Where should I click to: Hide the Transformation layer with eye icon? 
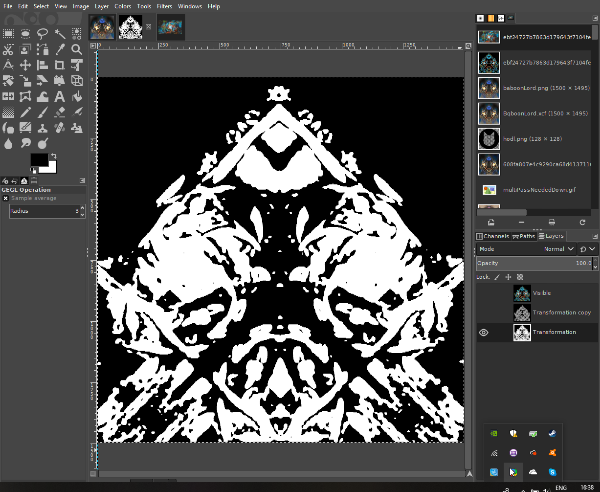click(x=484, y=332)
